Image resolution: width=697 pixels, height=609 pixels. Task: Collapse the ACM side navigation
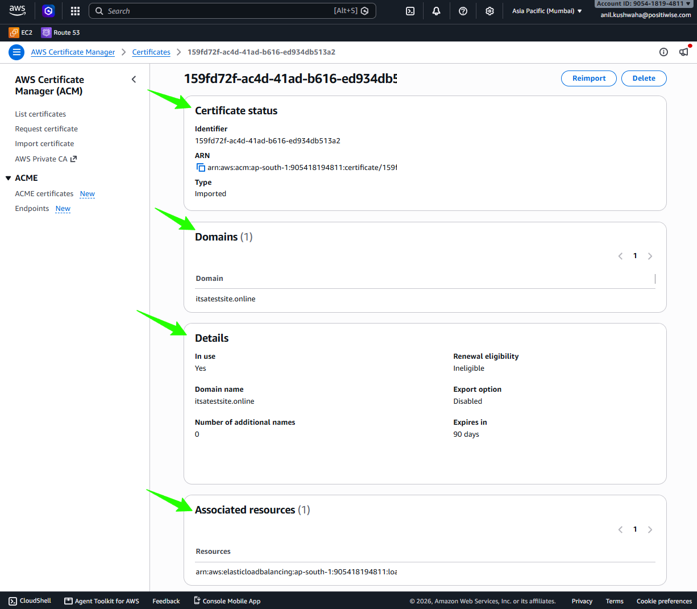tap(134, 80)
